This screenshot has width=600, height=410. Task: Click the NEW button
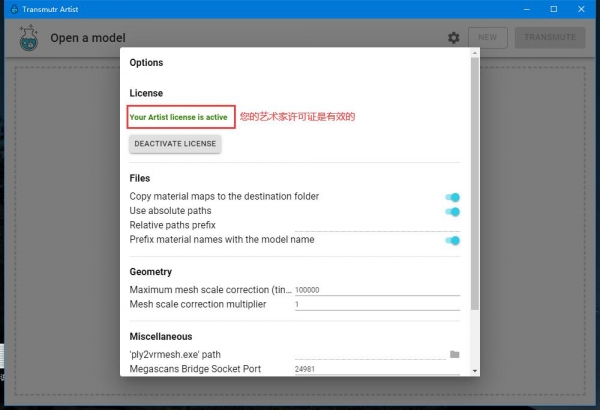point(488,38)
